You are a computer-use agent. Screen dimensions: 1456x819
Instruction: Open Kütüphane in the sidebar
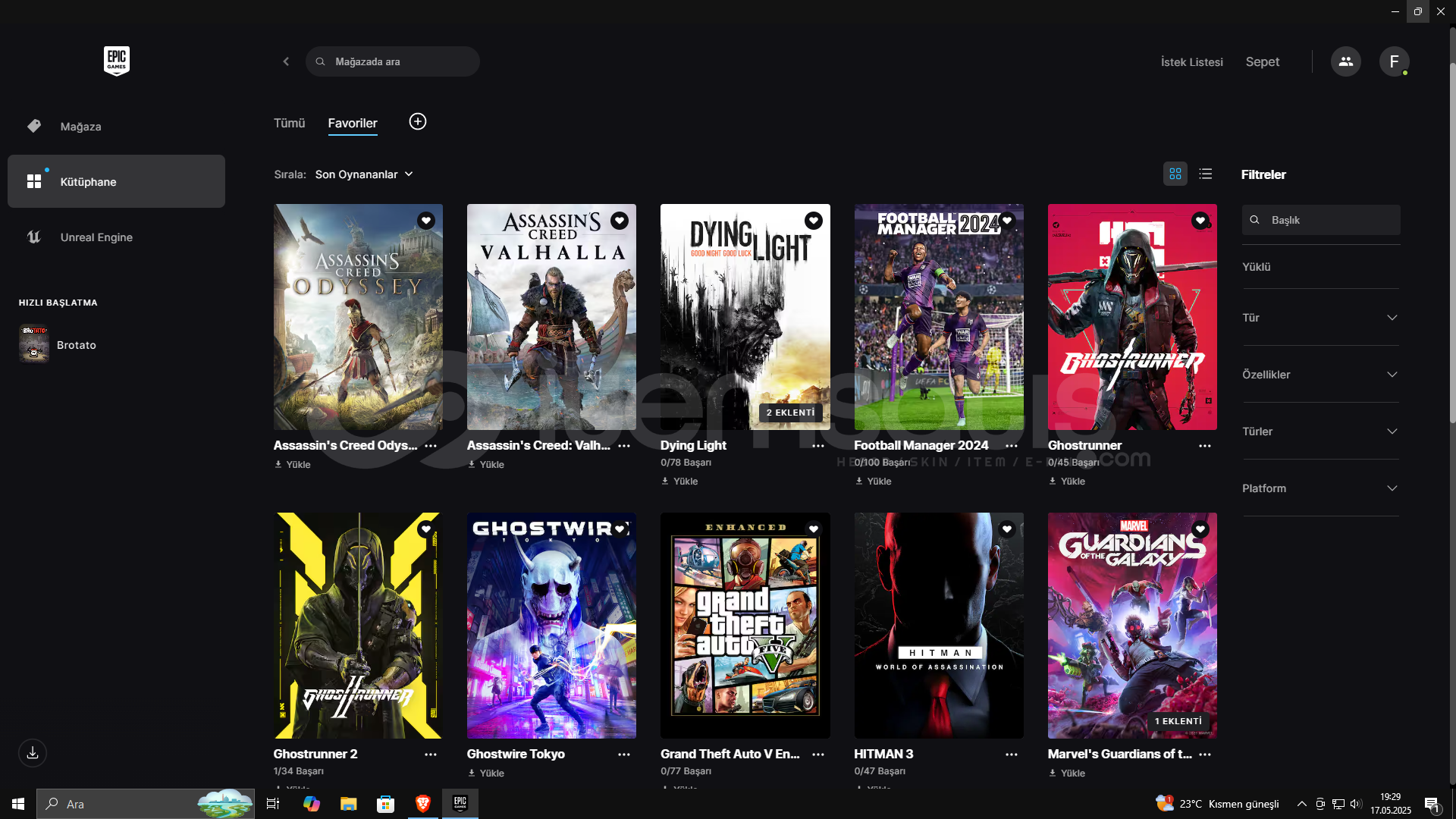point(116,181)
